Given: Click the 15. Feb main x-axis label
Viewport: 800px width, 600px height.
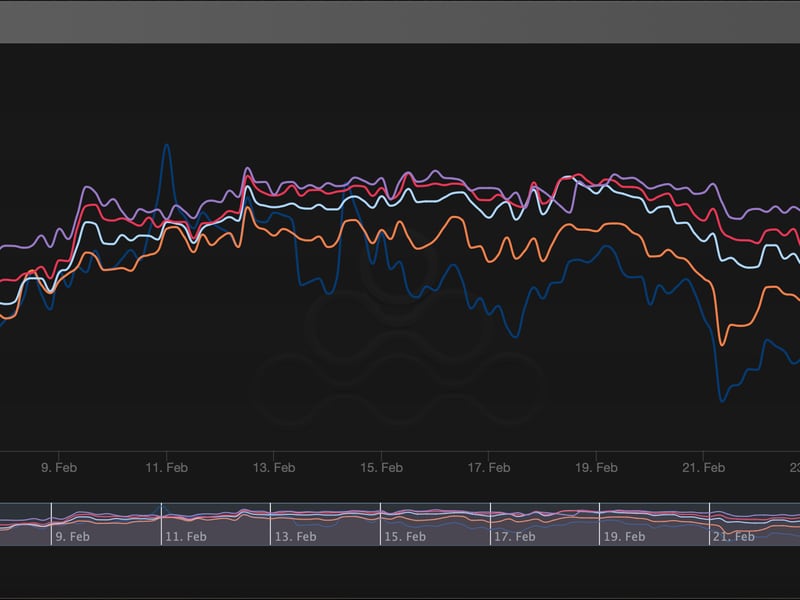Looking at the screenshot, I should click(381, 467).
